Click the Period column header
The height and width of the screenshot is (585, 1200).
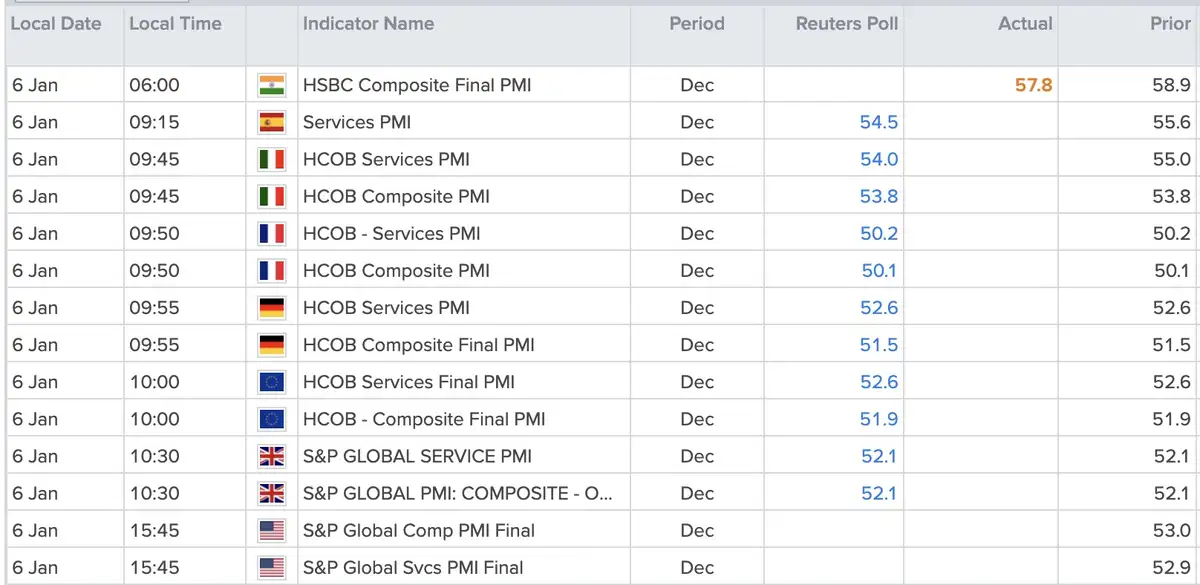coord(697,23)
